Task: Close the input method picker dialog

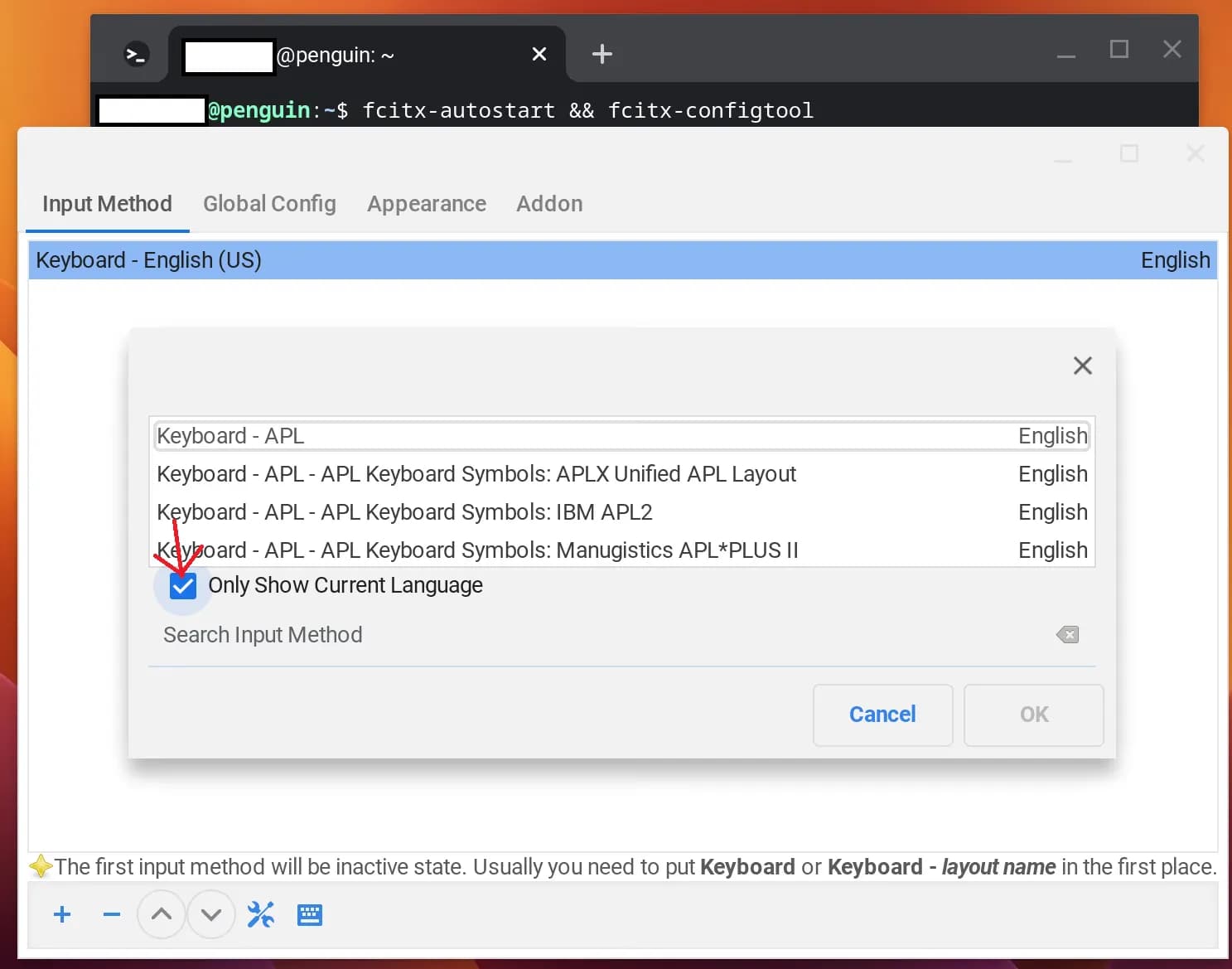Action: click(x=1082, y=365)
